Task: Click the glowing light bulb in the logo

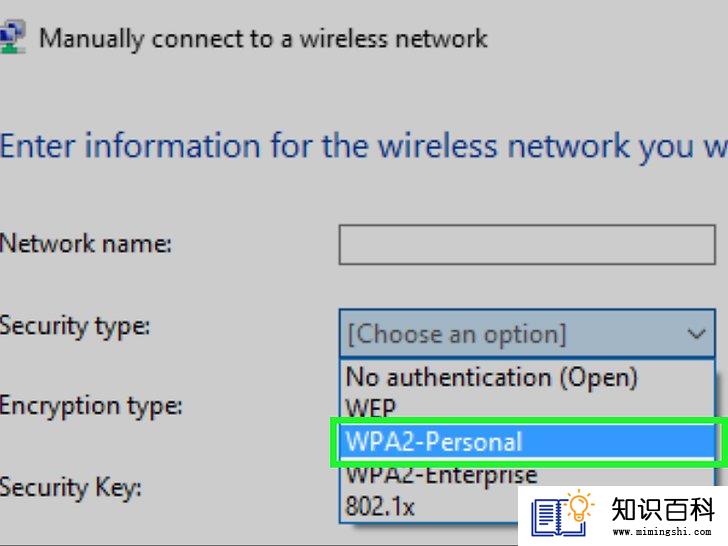Action: click(x=579, y=505)
